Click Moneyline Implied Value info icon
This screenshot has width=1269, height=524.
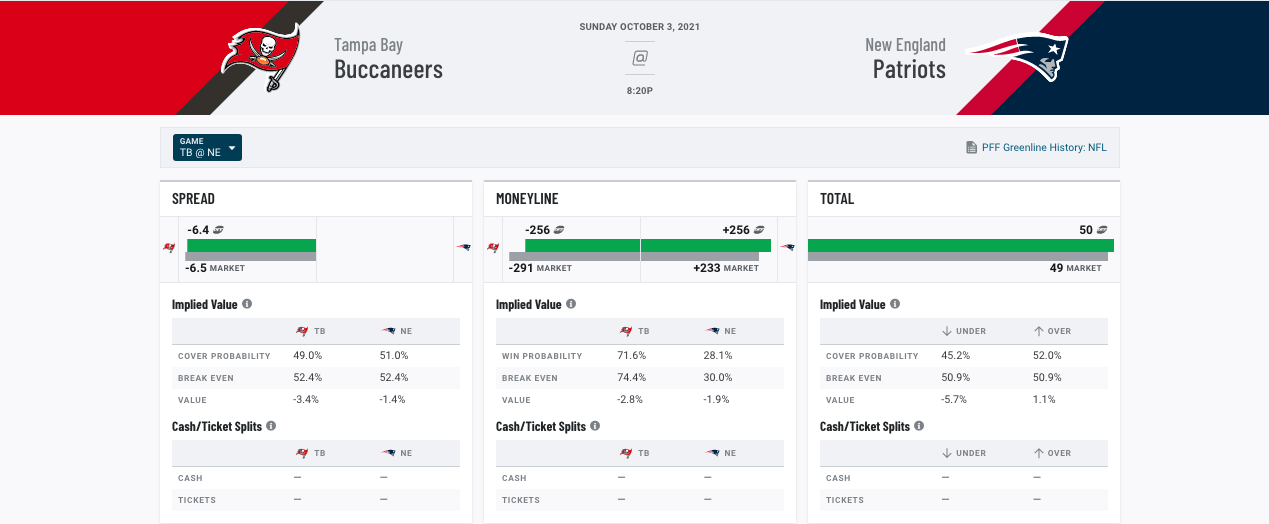tap(571, 304)
